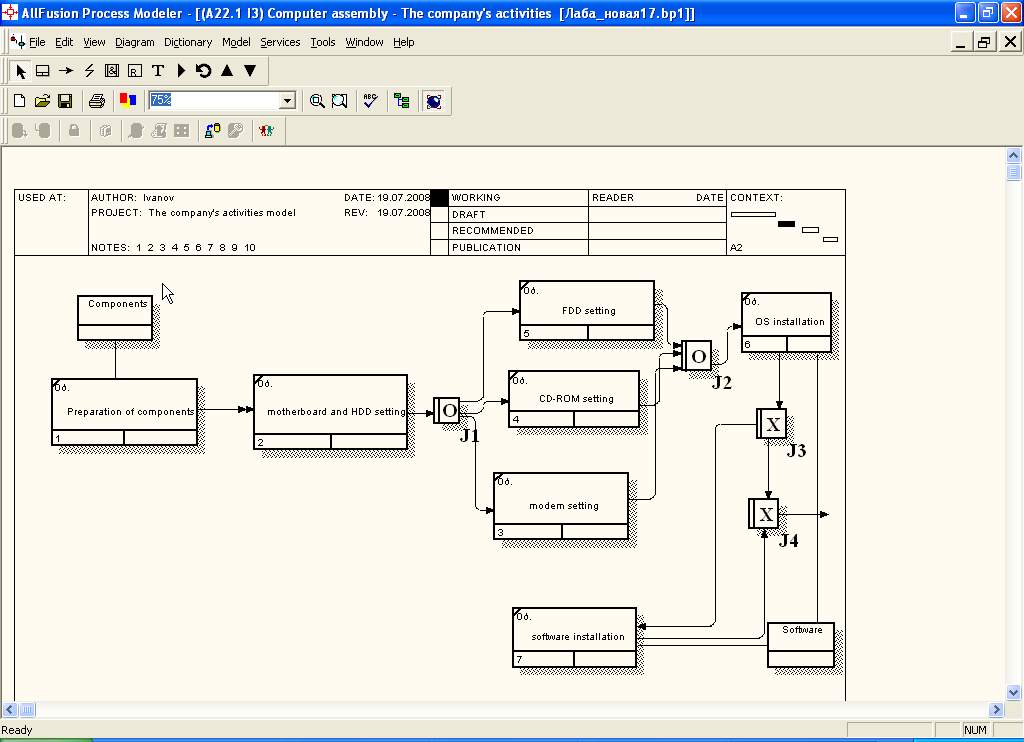The height and width of the screenshot is (742, 1024).
Task: Select the Components referent box
Action: coord(115,317)
